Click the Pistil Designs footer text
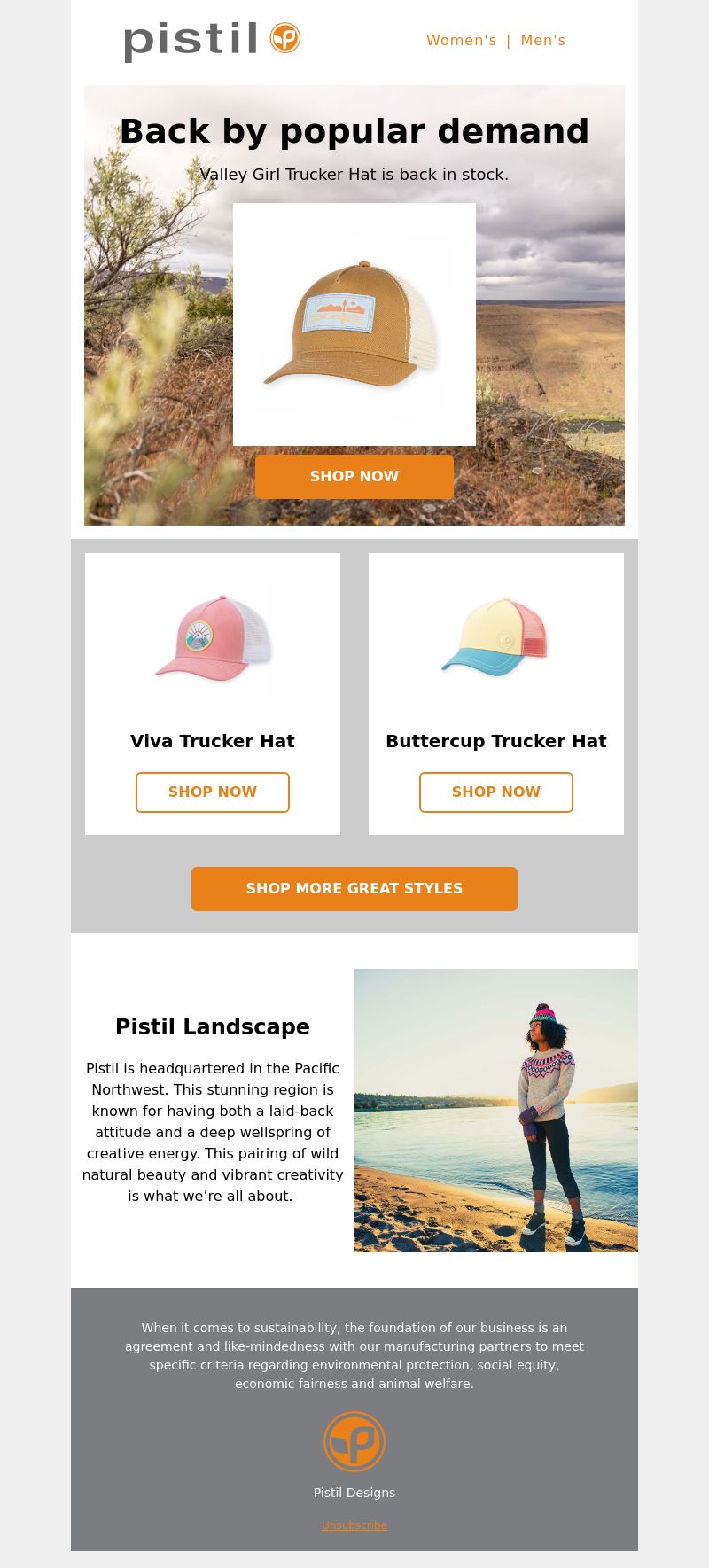The image size is (709, 1568). tap(354, 1493)
